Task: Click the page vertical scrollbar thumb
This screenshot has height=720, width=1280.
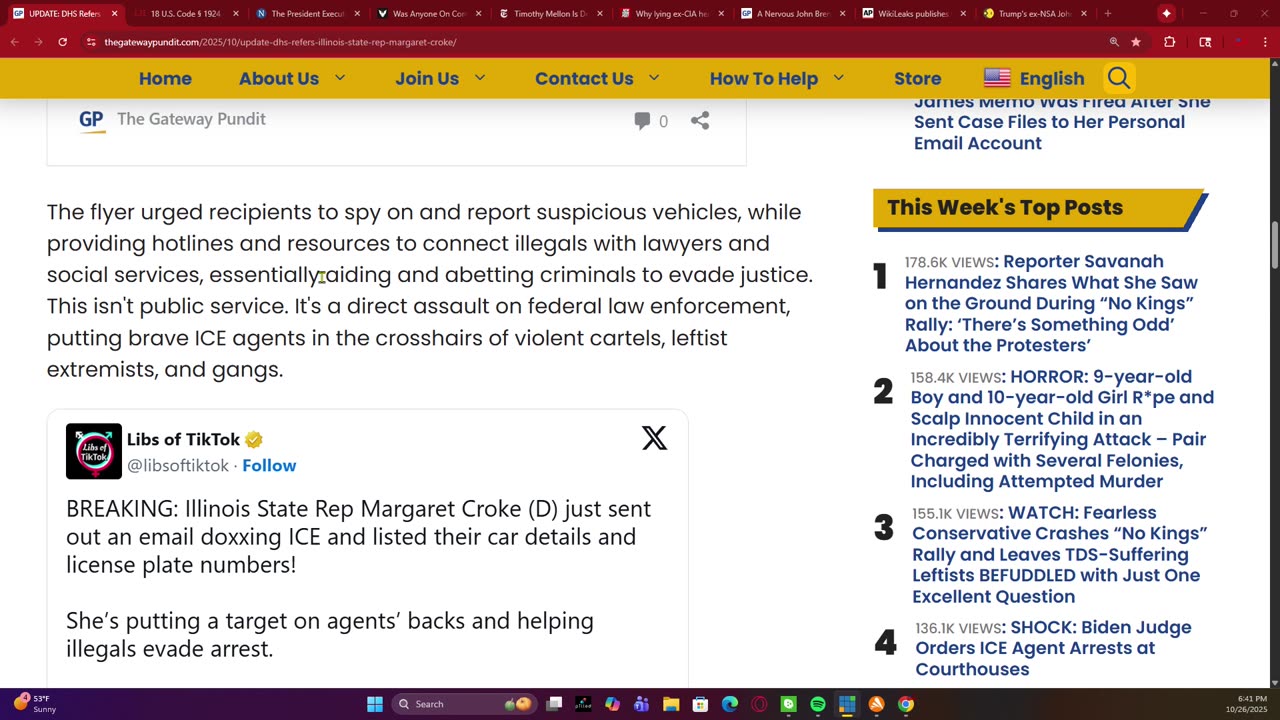Action: coord(1274,243)
